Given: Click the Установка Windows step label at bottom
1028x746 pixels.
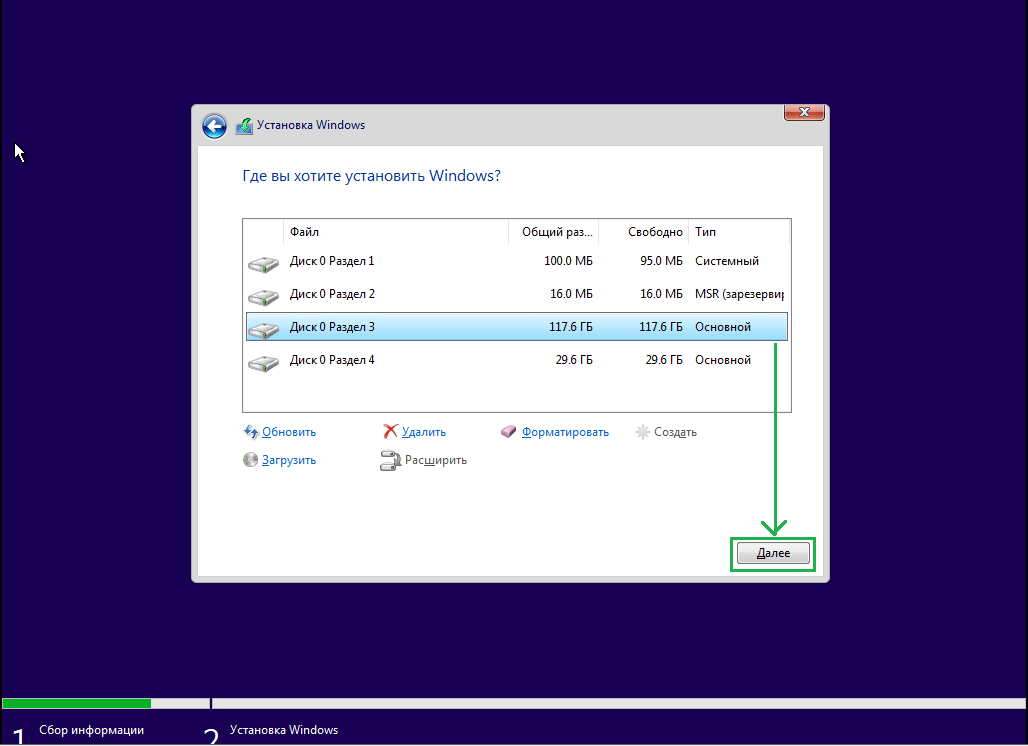Looking at the screenshot, I should 284,730.
